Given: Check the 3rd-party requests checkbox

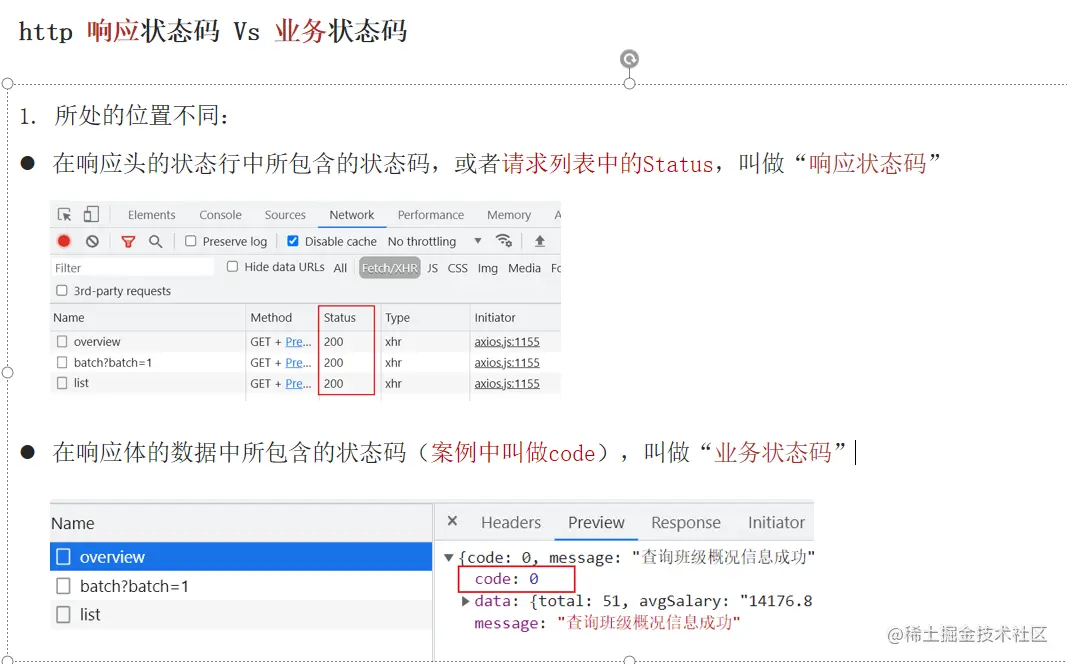Looking at the screenshot, I should click(62, 290).
